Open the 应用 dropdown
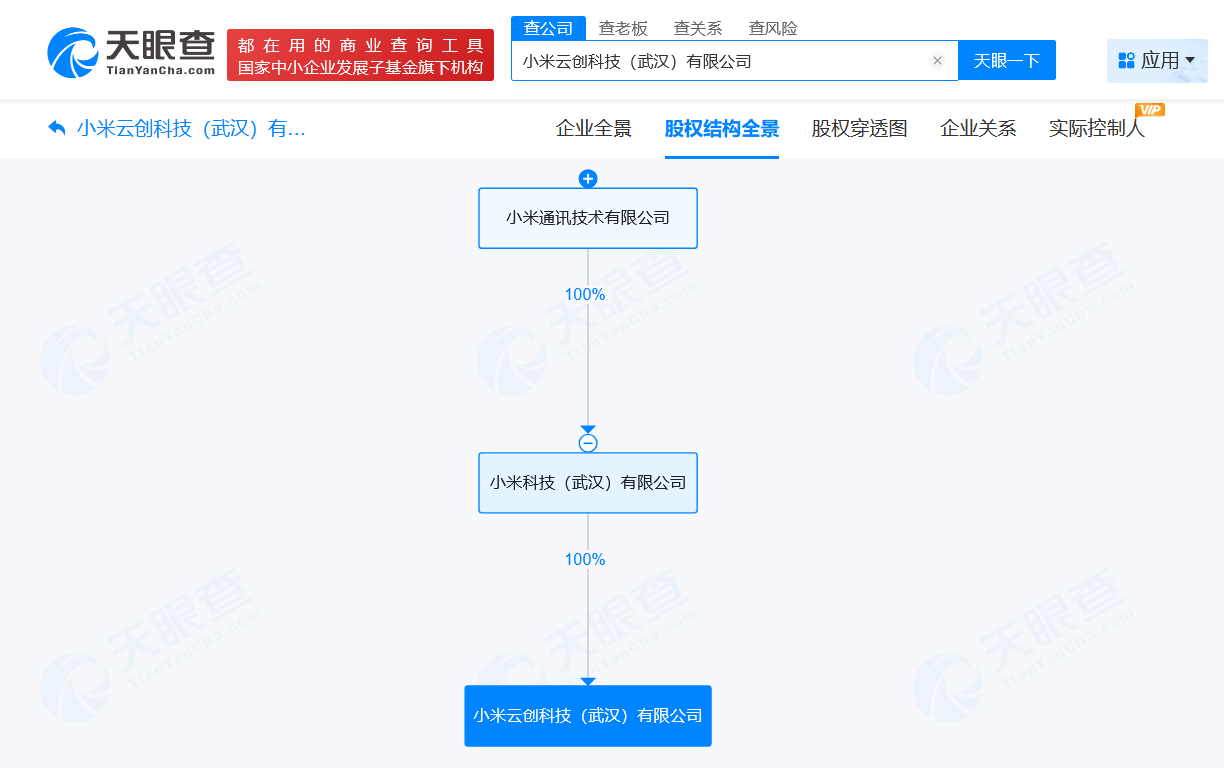 [x=1157, y=61]
